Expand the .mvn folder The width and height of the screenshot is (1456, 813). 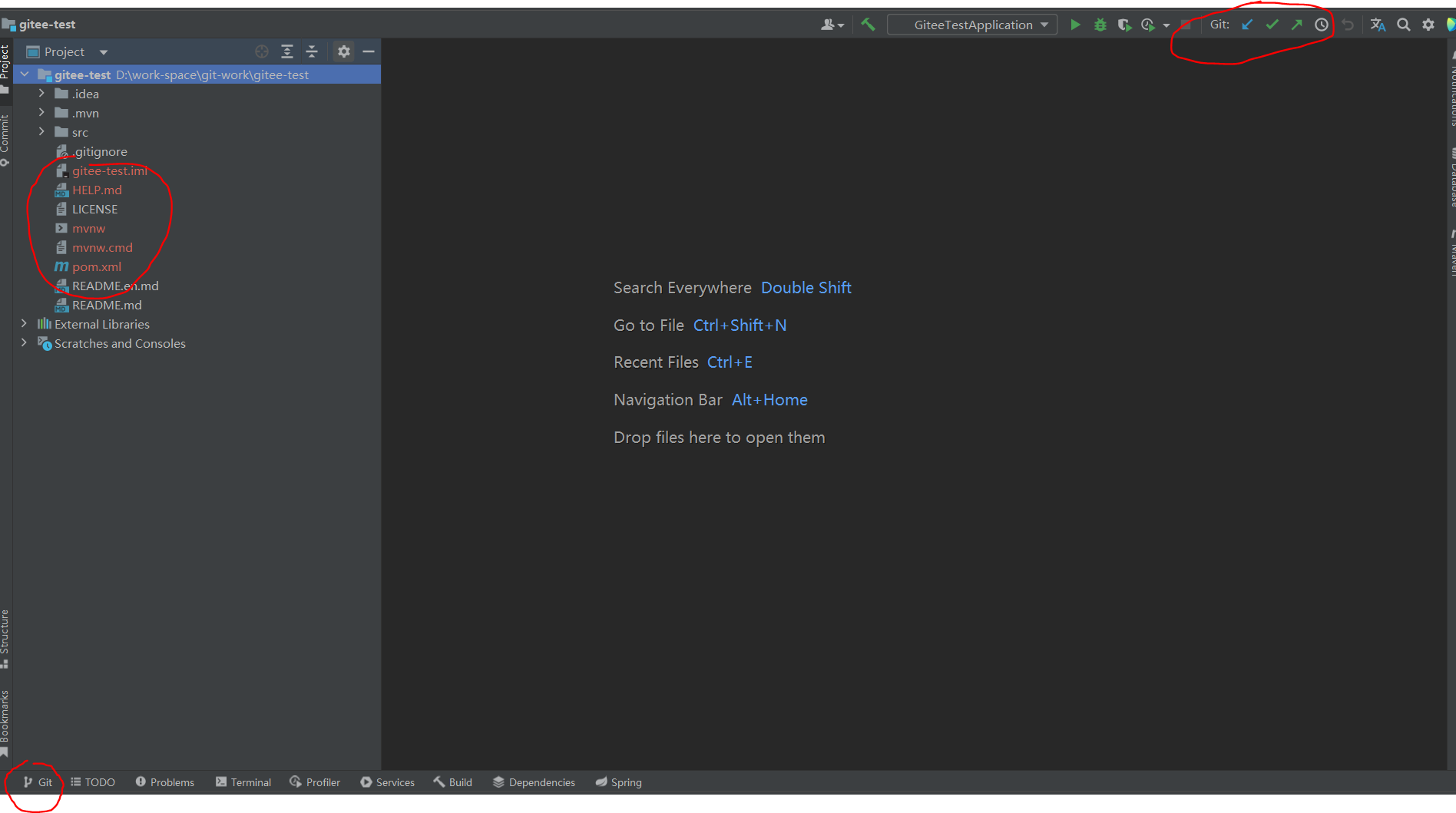42,113
